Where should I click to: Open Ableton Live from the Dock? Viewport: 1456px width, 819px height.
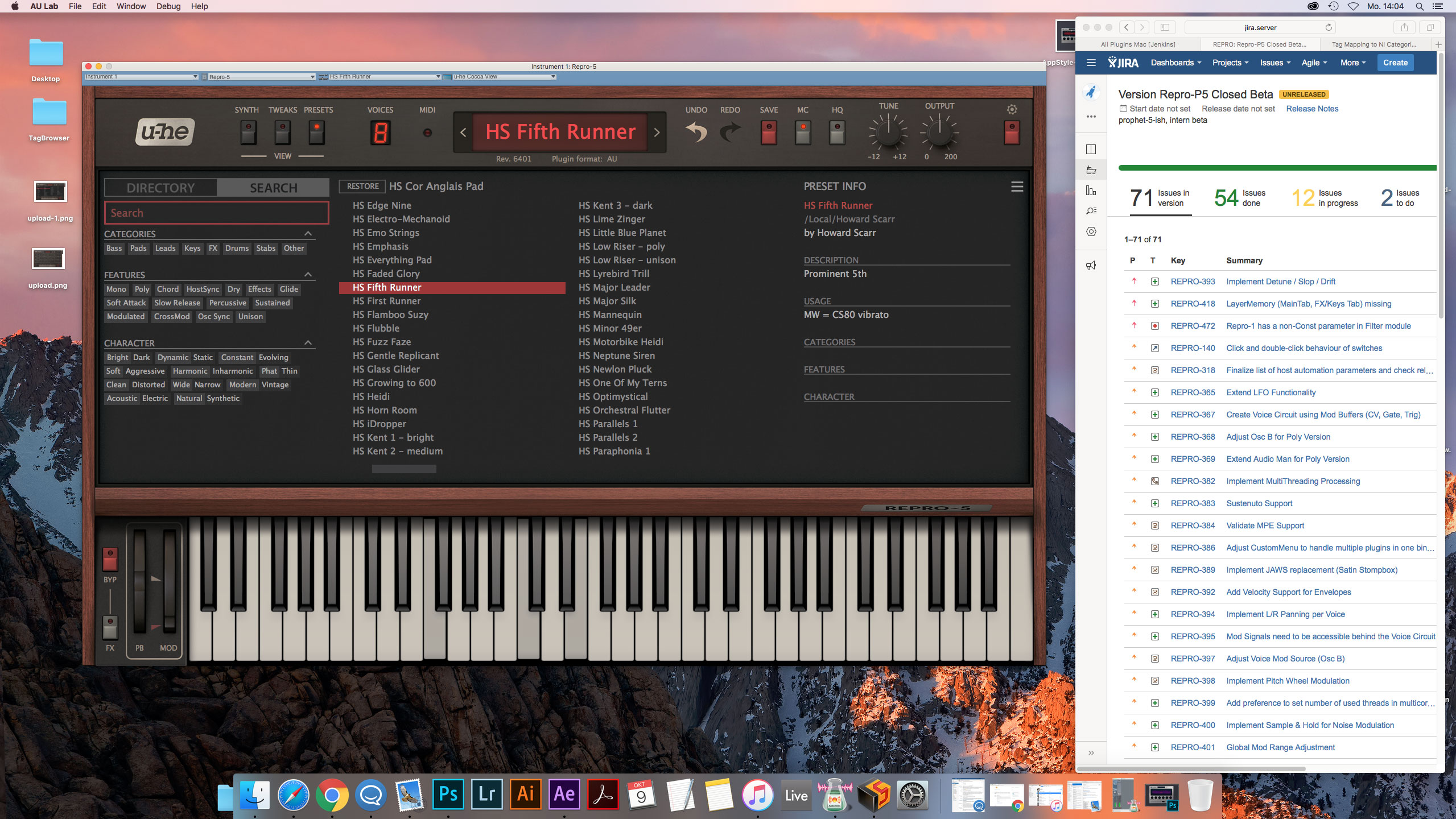click(x=797, y=795)
